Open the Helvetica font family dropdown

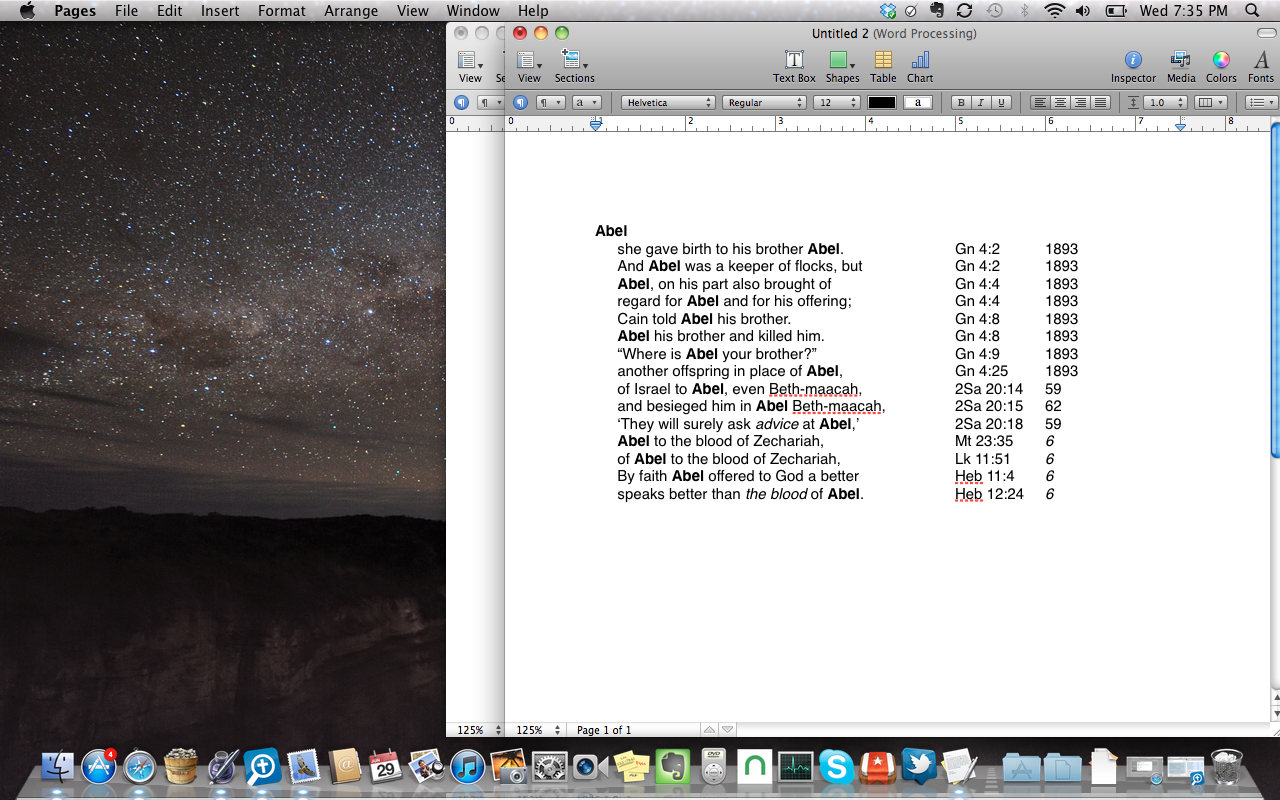point(668,102)
